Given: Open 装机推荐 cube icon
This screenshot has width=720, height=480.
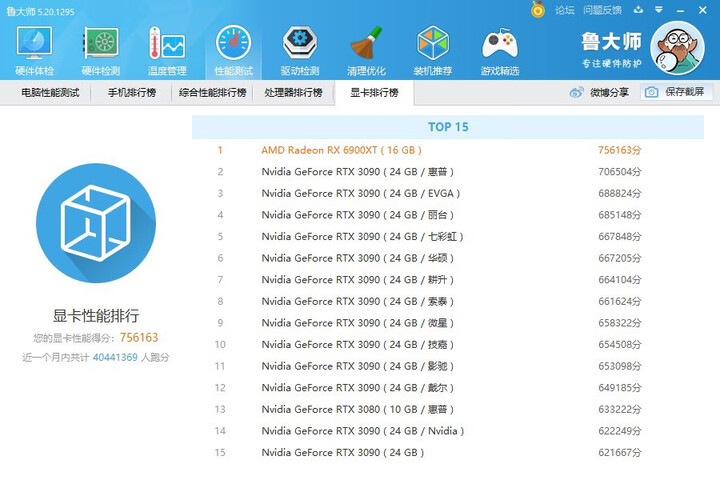Looking at the screenshot, I should (x=433, y=43).
